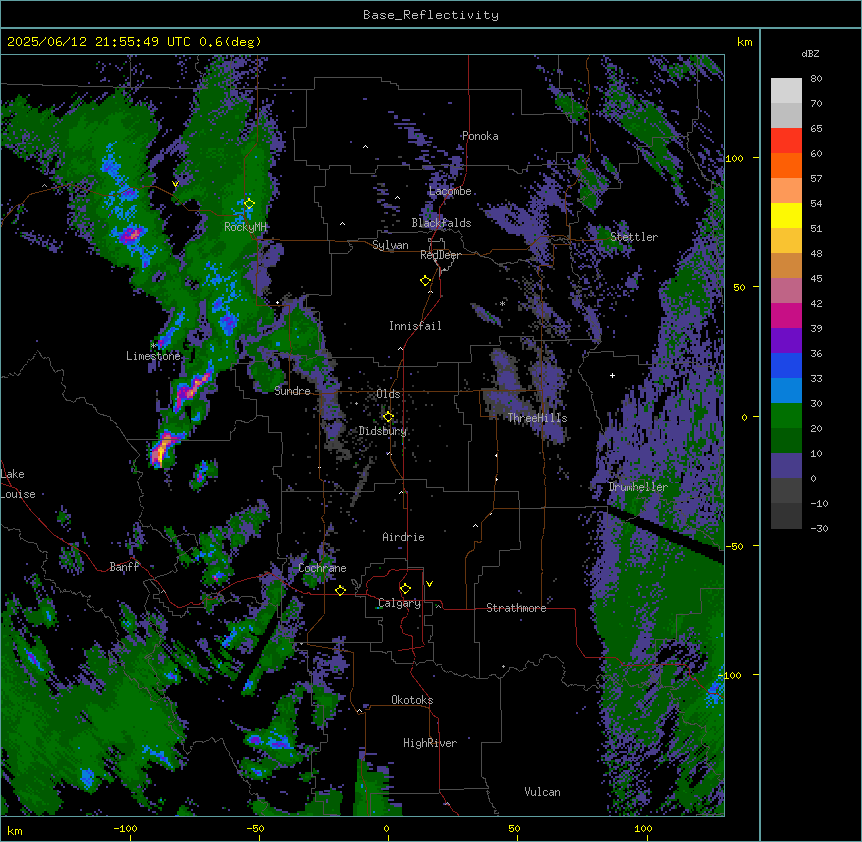Click the HighRiver city label
Image resolution: width=862 pixels, height=842 pixels.
(430, 743)
